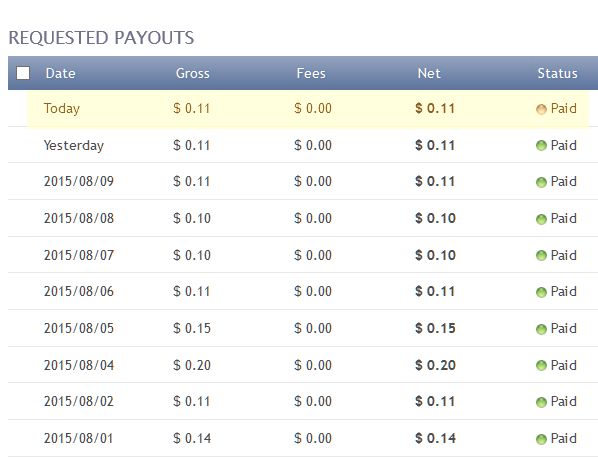Click the Yesterday date entry

click(x=74, y=146)
